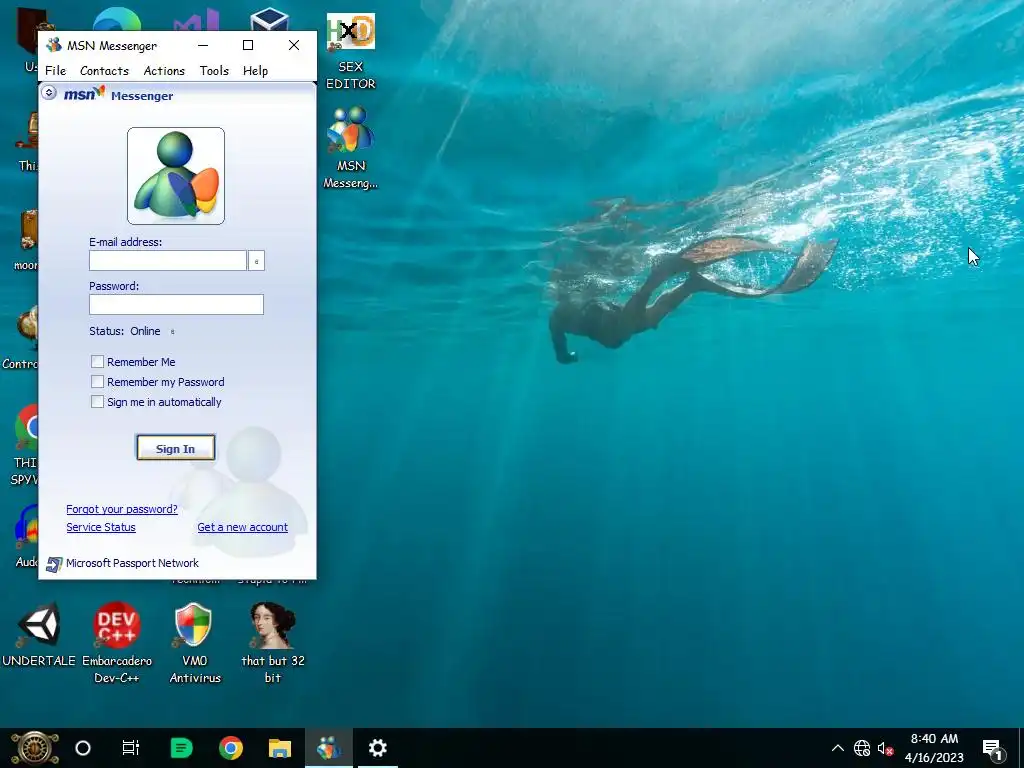Select the UNDERTALE desktop icon

[39, 635]
